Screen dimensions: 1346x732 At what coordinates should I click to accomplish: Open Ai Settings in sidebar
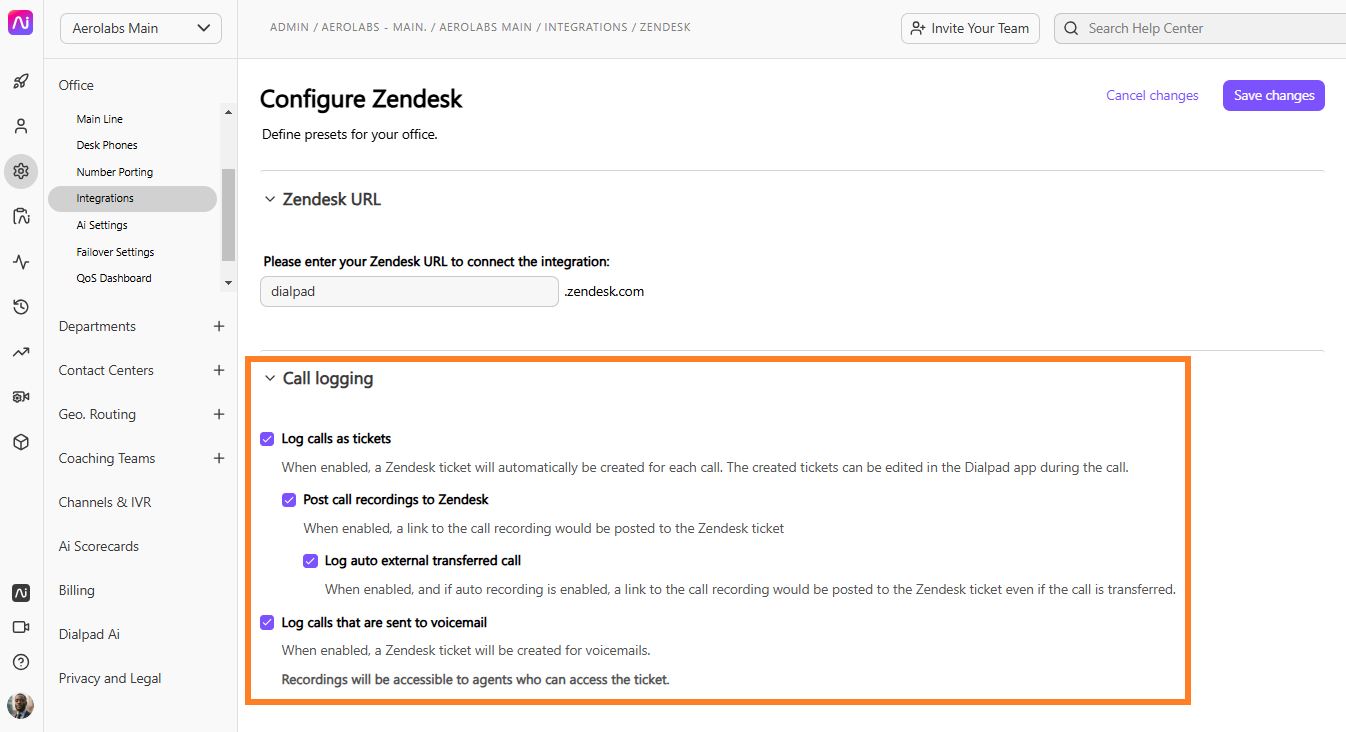point(102,225)
